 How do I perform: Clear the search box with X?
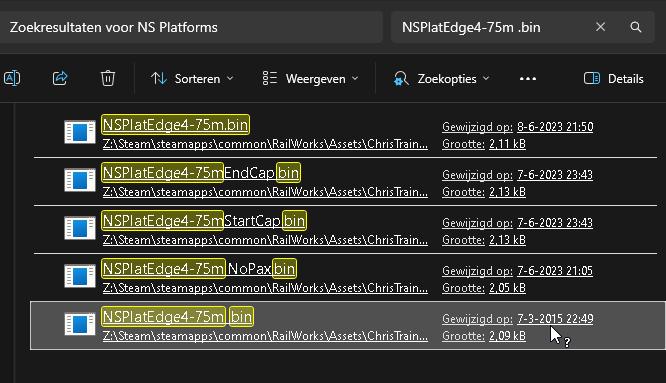(x=601, y=27)
